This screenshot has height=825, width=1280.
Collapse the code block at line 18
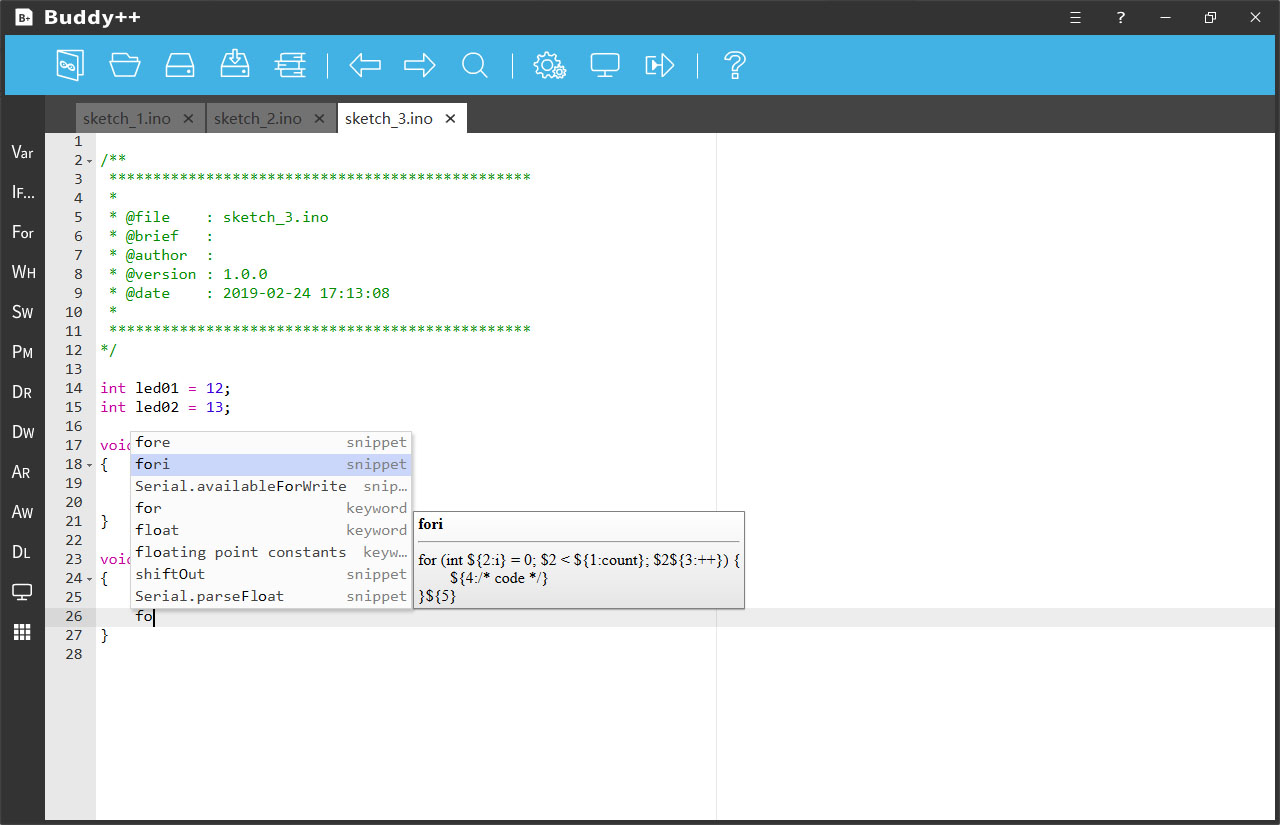[90, 465]
